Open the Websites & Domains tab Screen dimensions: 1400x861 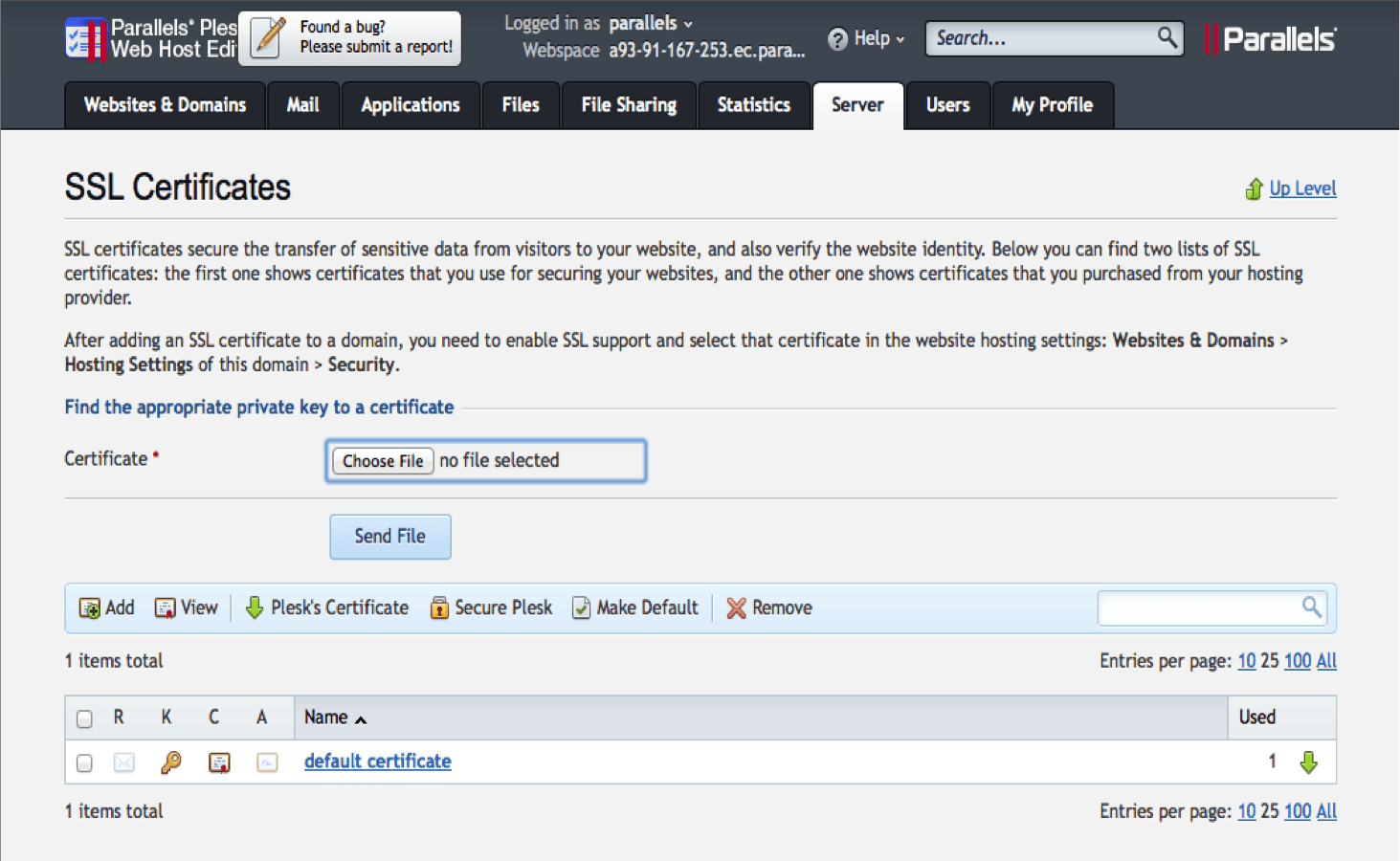click(x=165, y=105)
